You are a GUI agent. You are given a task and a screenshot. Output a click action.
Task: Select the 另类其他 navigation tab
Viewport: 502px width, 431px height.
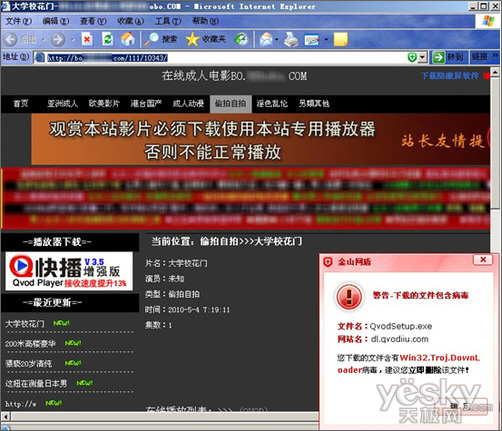(314, 104)
